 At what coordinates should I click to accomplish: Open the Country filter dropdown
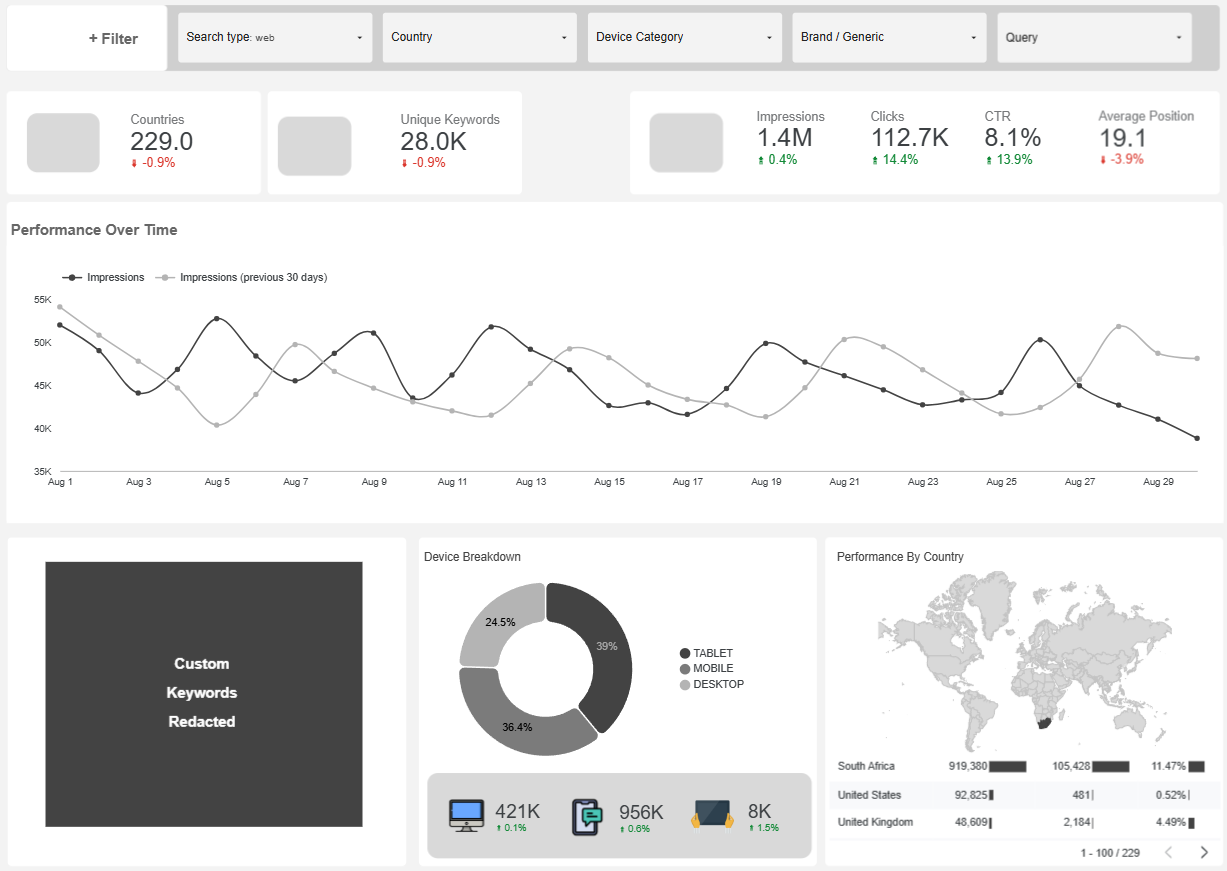[479, 37]
